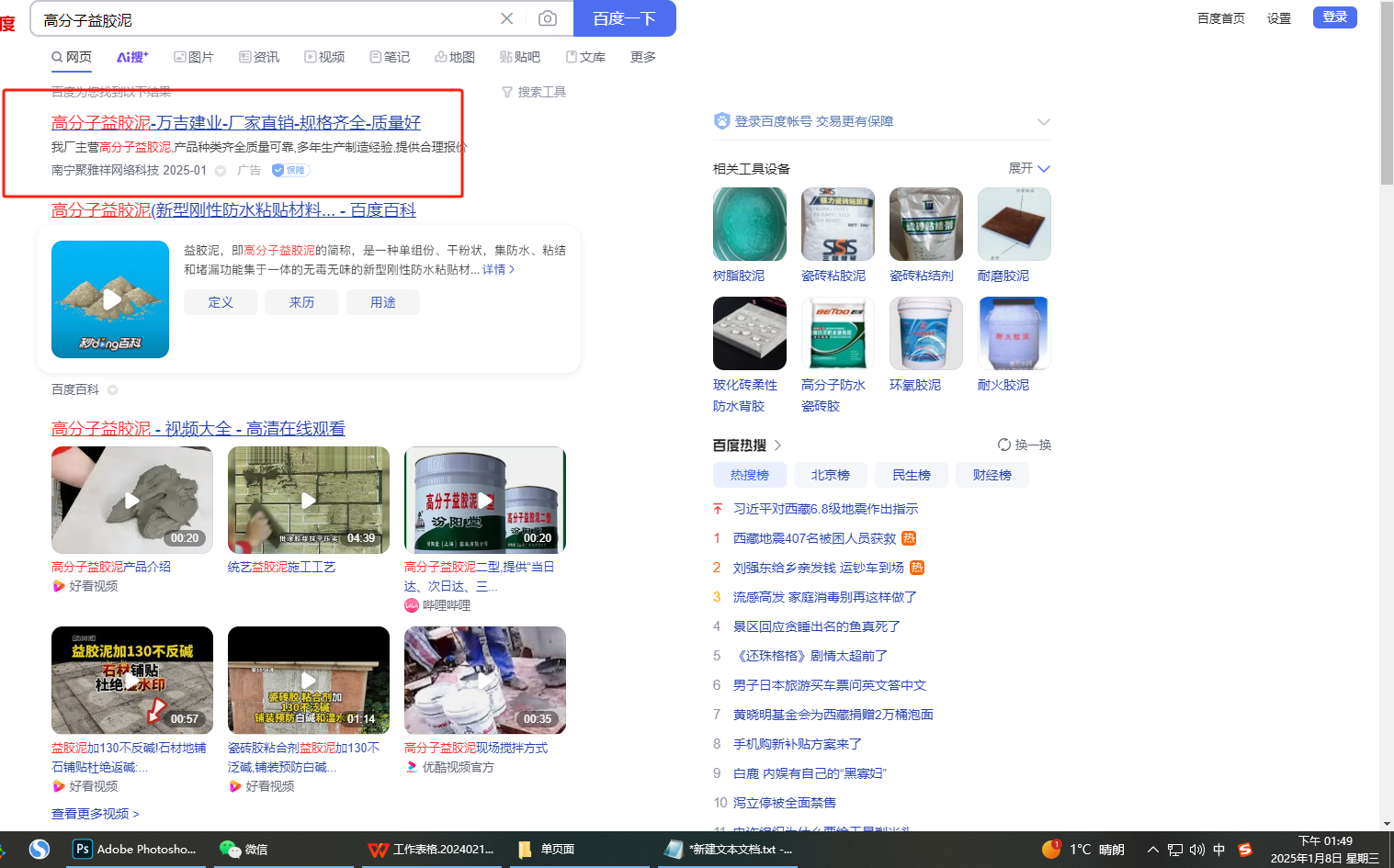Screen dimensions: 1394x868
Task: Open 微信 from the taskbar
Action: pos(244,850)
